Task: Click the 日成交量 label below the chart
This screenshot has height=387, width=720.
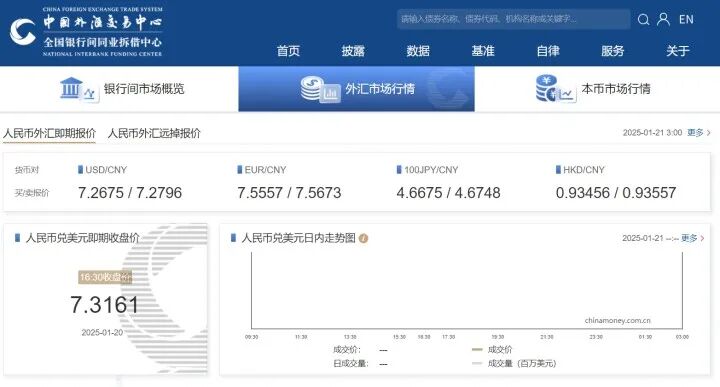Action: click(350, 364)
